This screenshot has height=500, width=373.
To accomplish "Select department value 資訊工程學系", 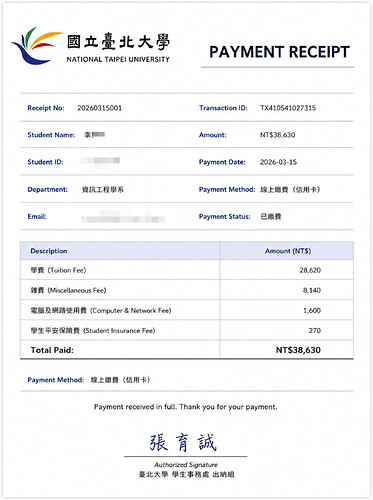I will tap(103, 190).
